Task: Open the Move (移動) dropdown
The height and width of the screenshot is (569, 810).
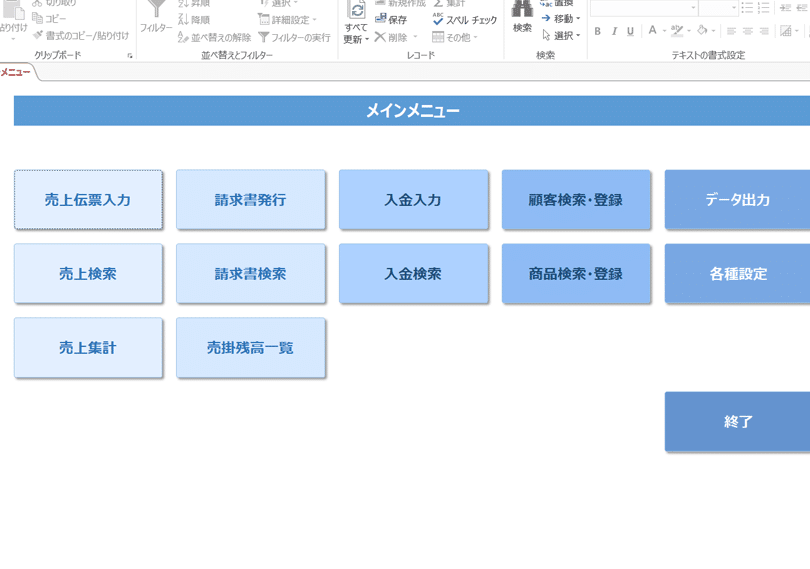Action: pos(561,19)
